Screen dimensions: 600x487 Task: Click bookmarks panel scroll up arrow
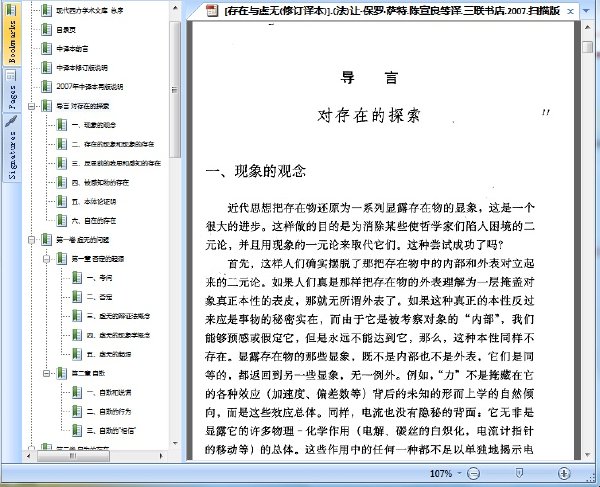click(175, 8)
